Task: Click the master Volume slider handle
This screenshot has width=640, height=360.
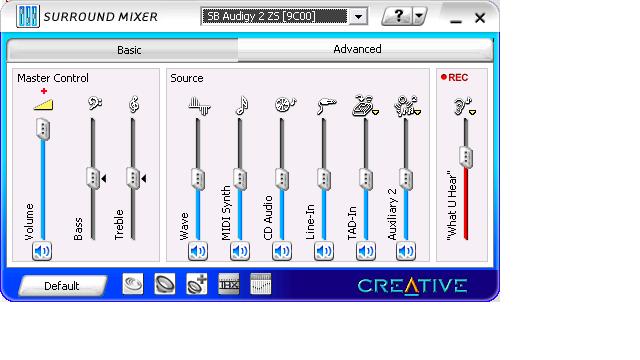Action: pos(43,129)
